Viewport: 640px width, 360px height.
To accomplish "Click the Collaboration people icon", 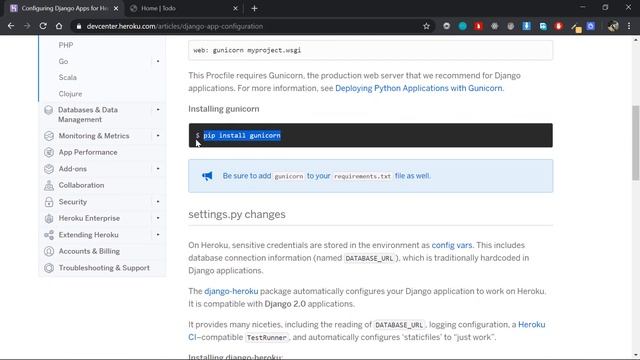I will [x=49, y=185].
